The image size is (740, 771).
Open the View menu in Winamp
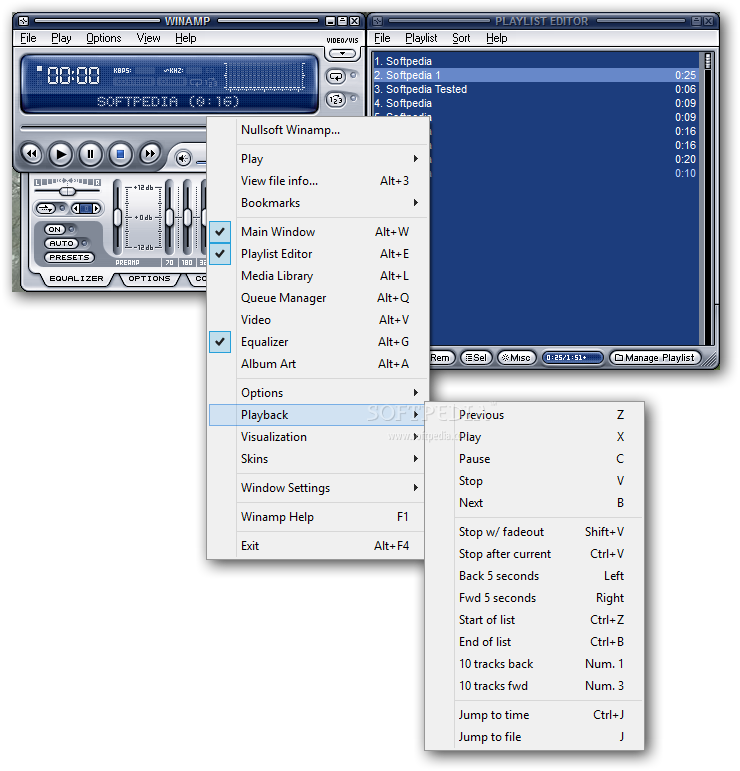tap(148, 38)
